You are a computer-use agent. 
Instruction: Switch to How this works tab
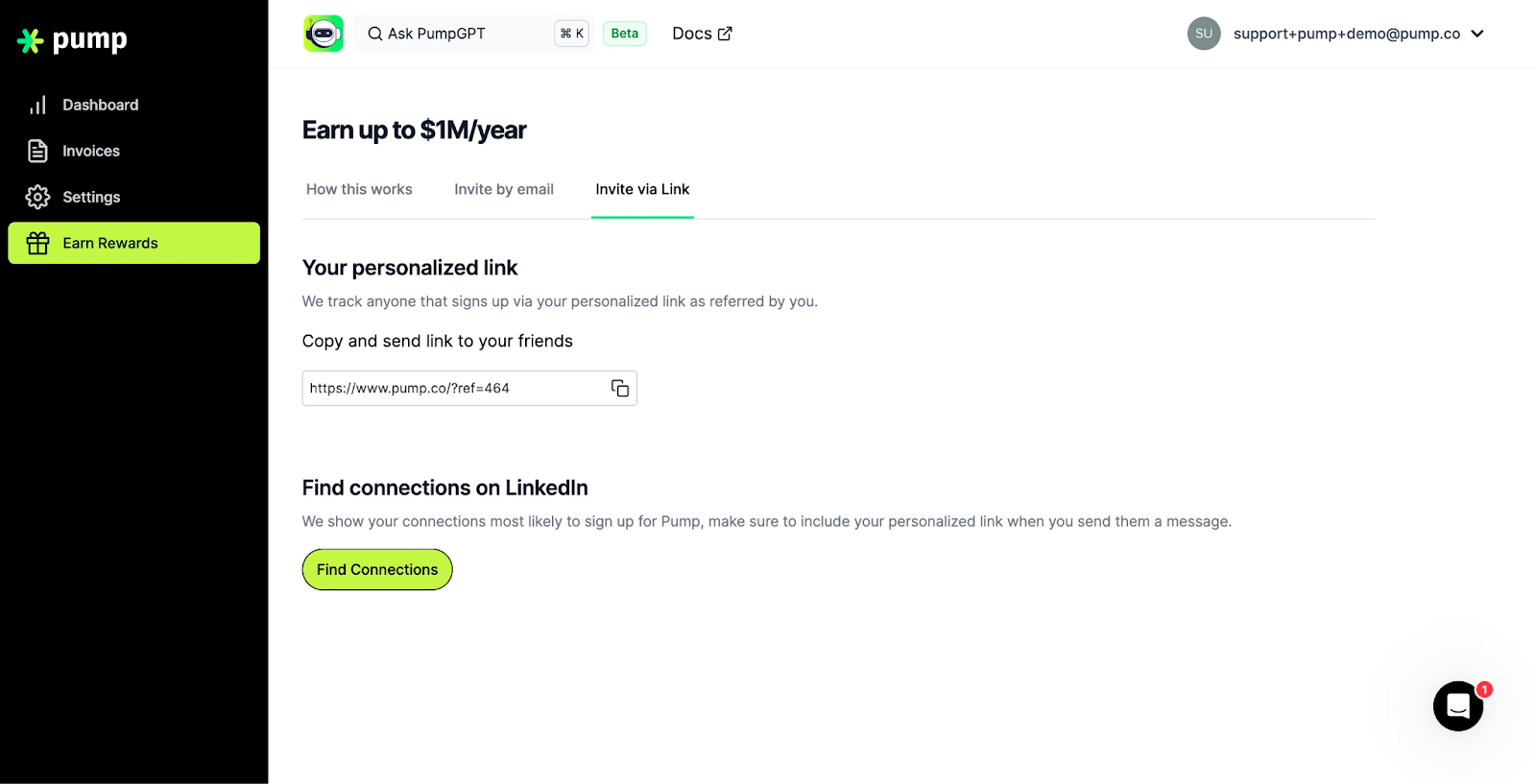pyautogui.click(x=359, y=189)
